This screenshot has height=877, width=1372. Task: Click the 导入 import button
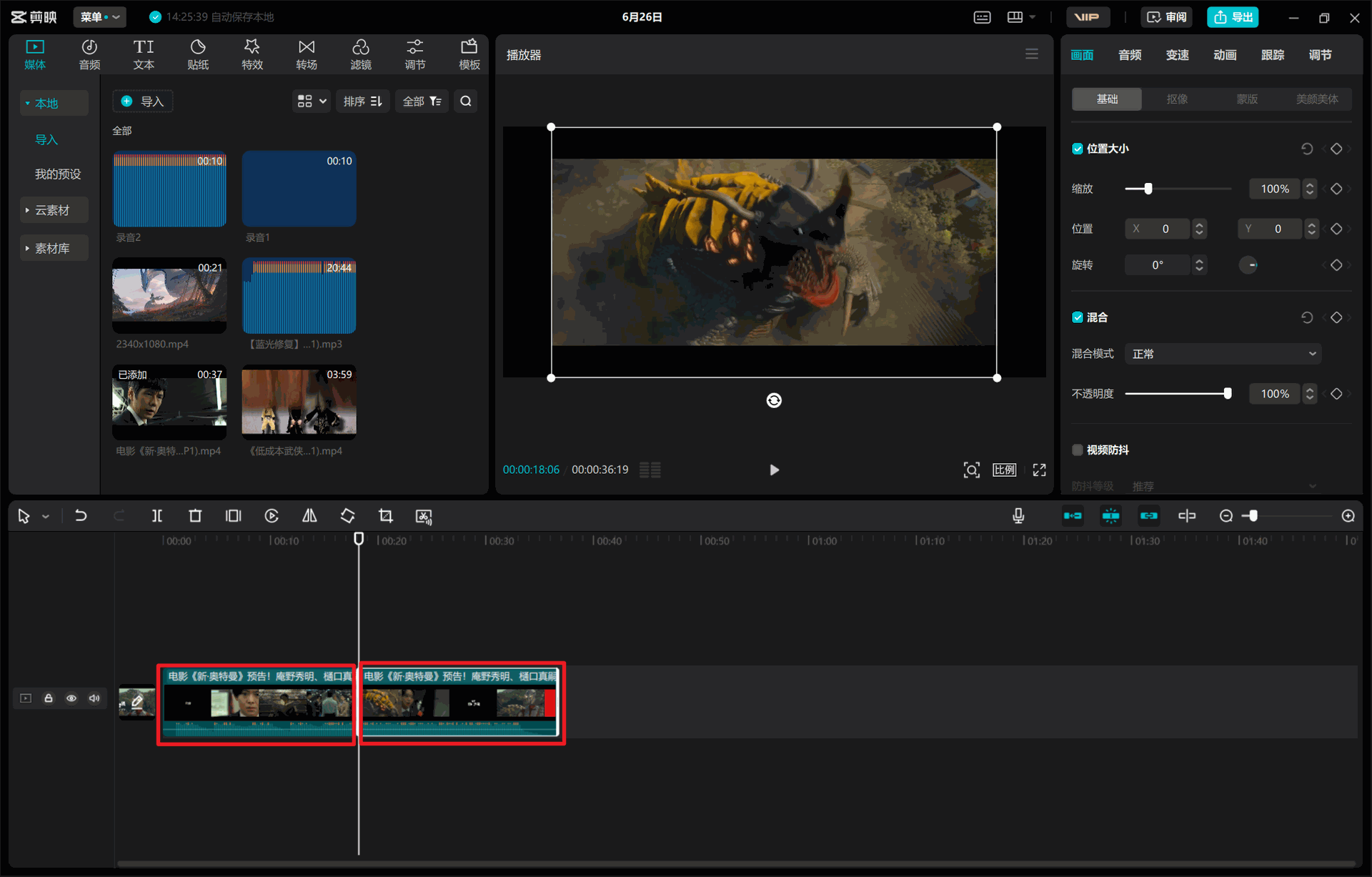(x=143, y=101)
